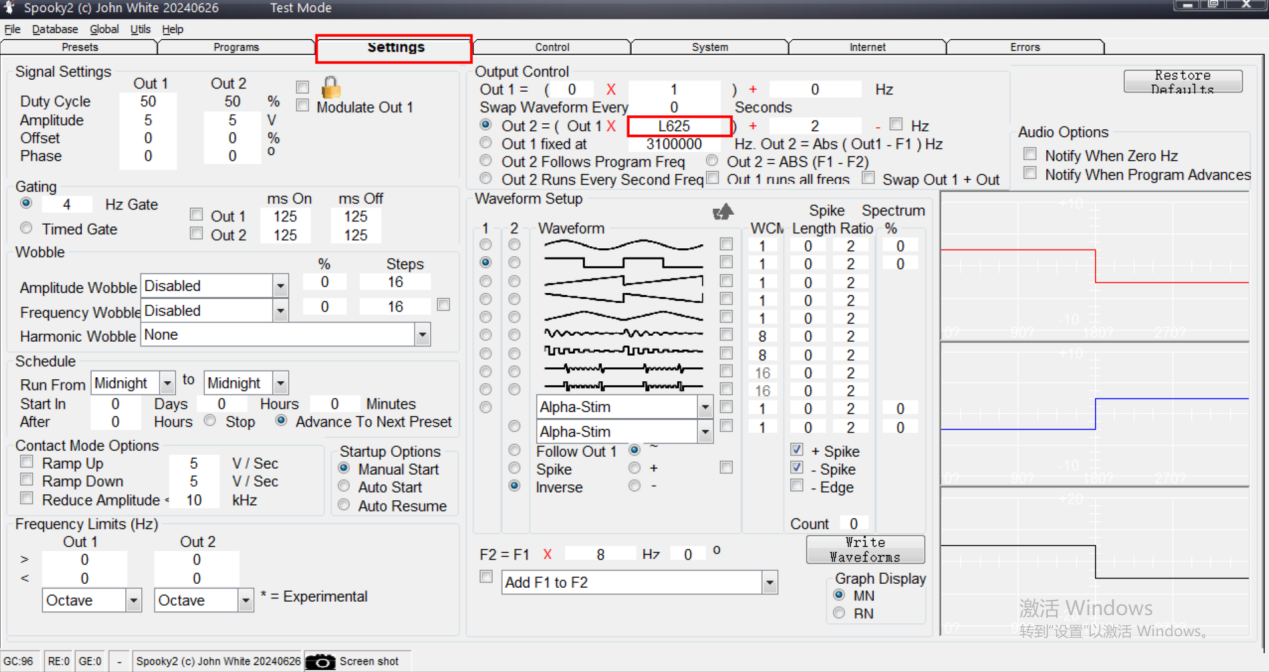The width and height of the screenshot is (1269, 672).
Task: Switch to the Programs tab
Action: [x=236, y=47]
